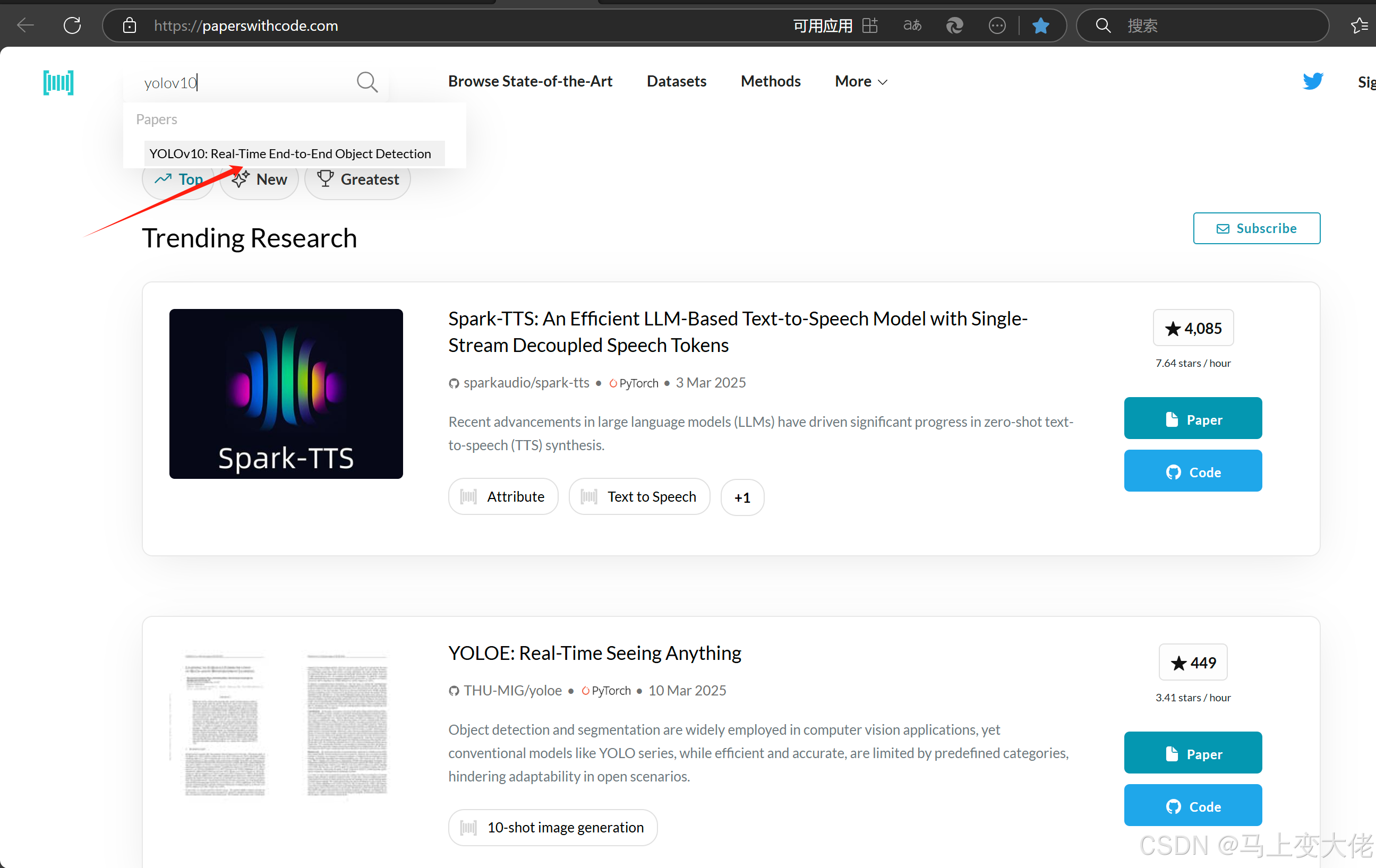
Task: Select YOLOv10 paper suggestion from dropdown
Action: coord(290,153)
